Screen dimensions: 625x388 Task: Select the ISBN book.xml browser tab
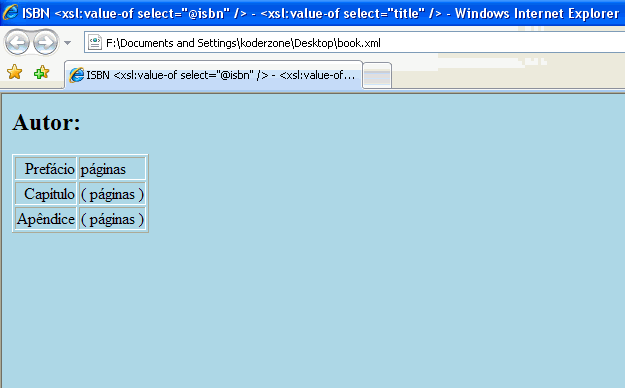[x=213, y=75]
